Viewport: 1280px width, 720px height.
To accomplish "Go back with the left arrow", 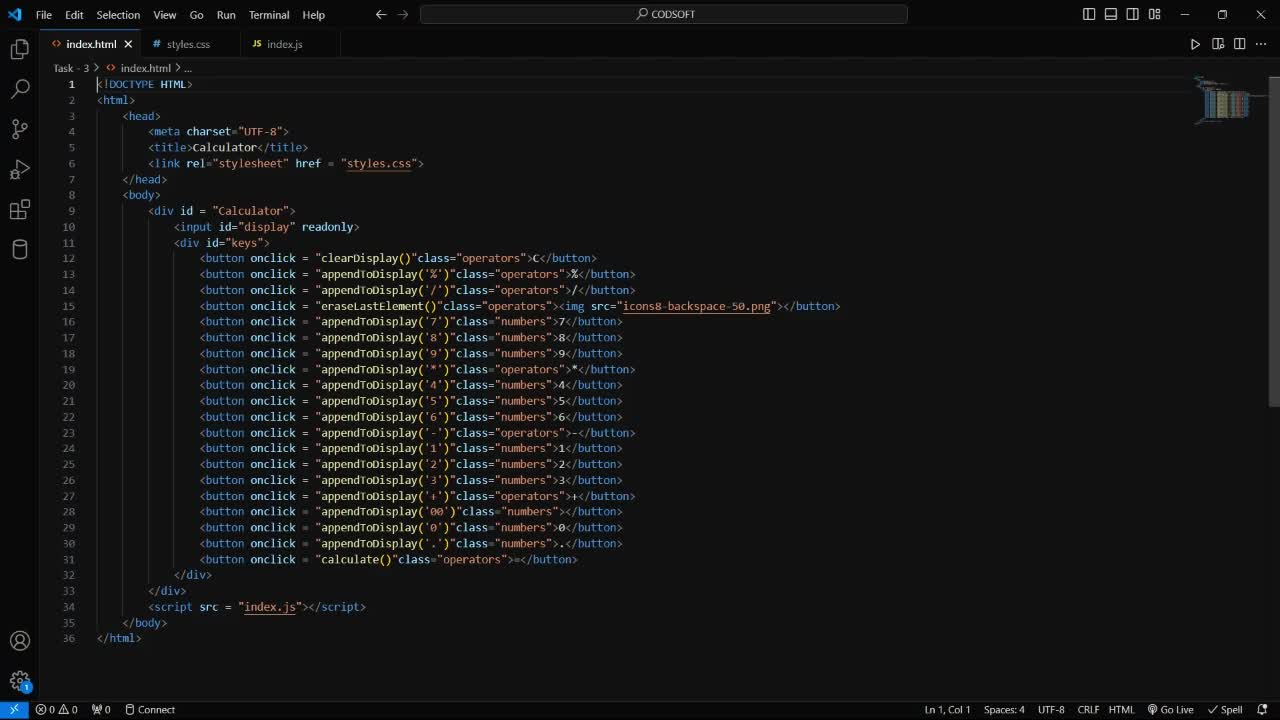I will coord(381,15).
